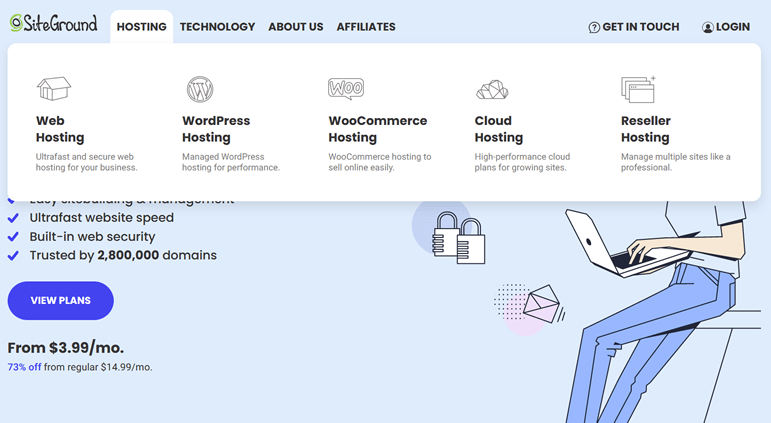Click the '73% off' discount text
Viewport: 771px width, 423px height.
[x=24, y=367]
